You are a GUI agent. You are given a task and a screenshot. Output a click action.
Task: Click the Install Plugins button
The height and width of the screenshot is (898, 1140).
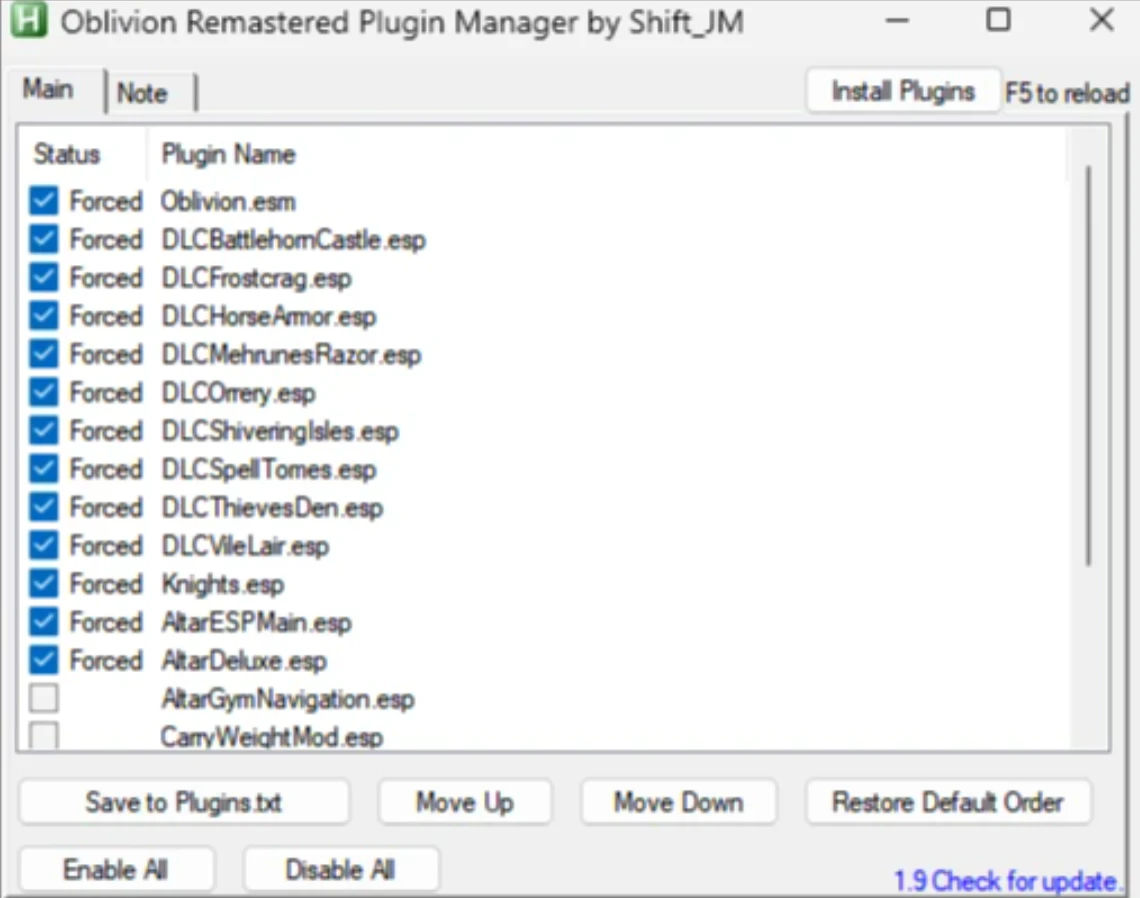pyautogui.click(x=902, y=90)
